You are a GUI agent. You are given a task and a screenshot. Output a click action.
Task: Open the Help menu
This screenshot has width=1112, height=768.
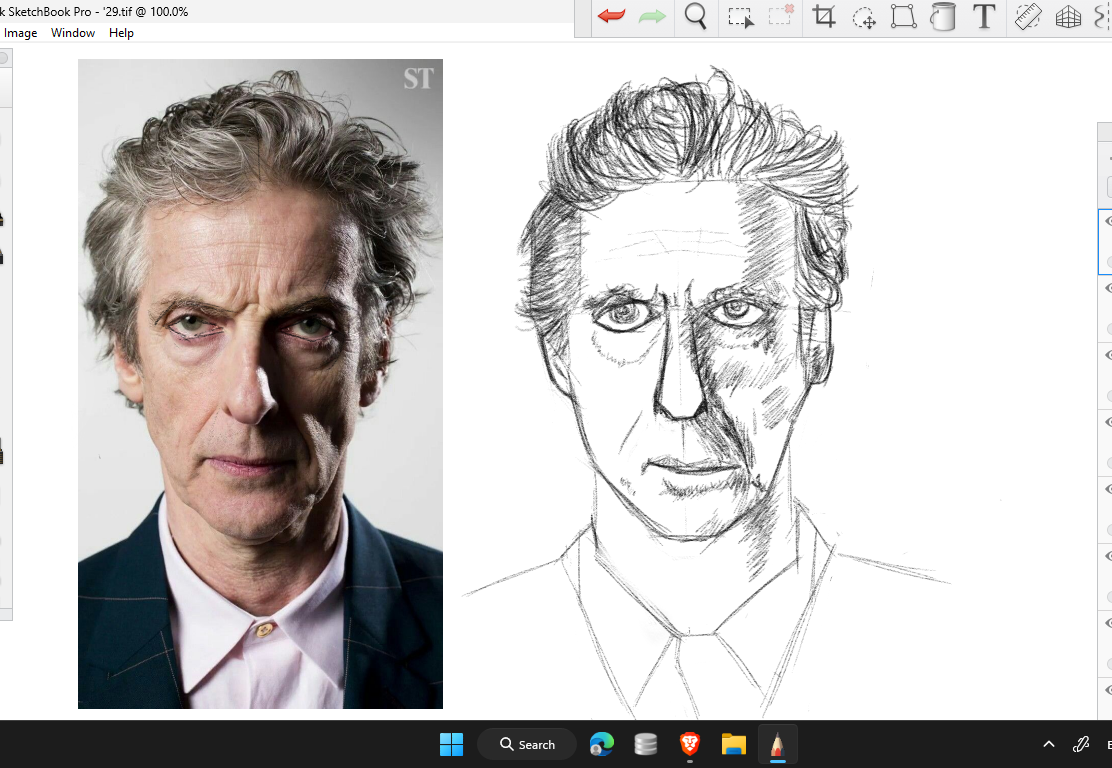click(x=121, y=33)
